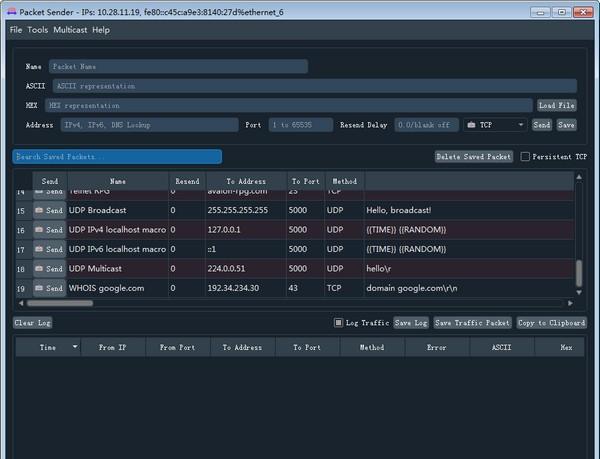
Task: Open the TCP protocol dropdown
Action: 495,125
